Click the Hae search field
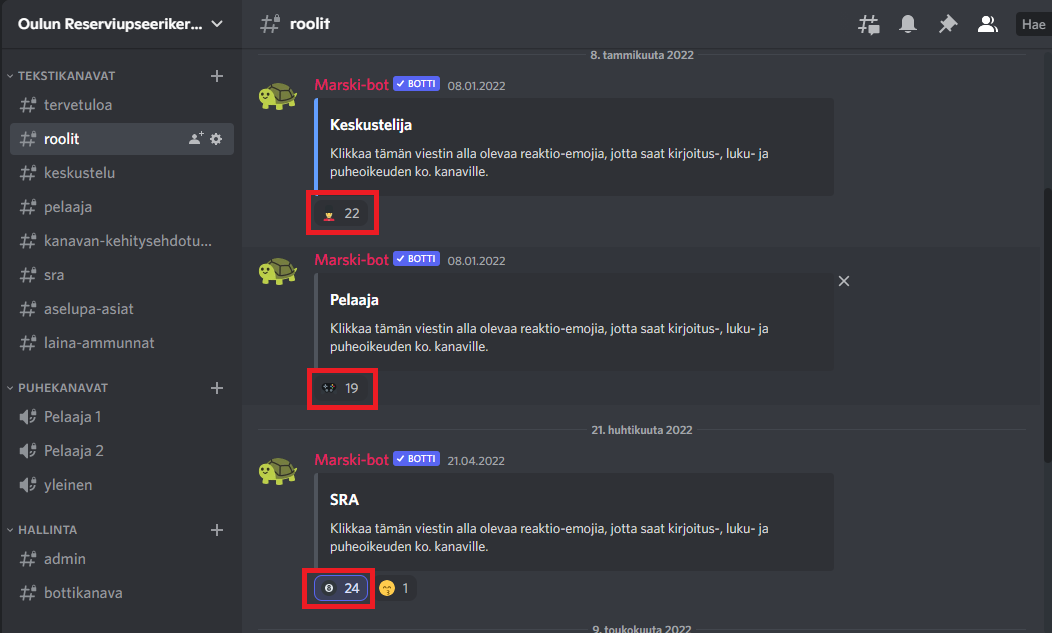1052x633 pixels. point(1033,25)
